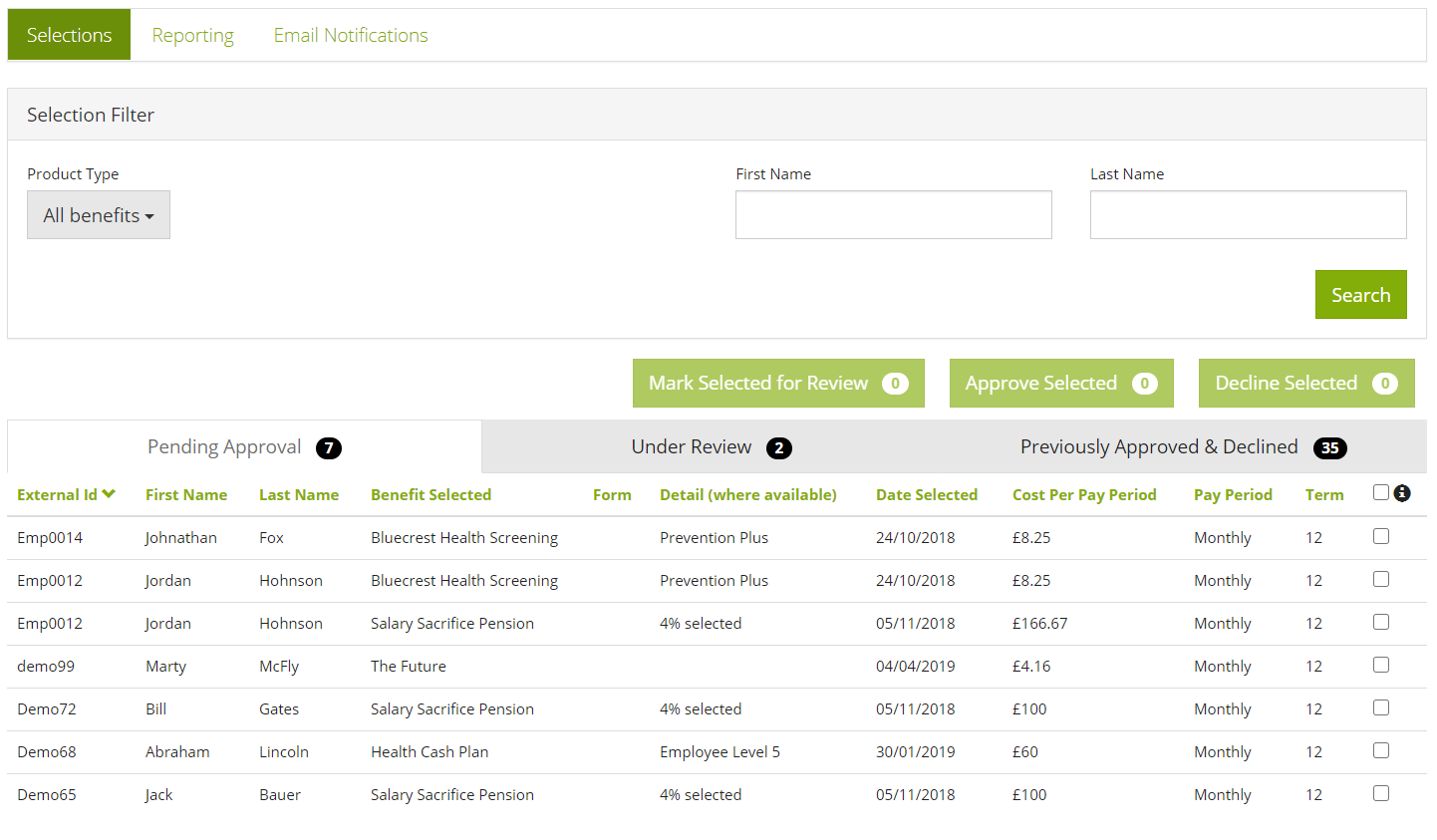Viewport: 1437px width, 840px height.
Task: Click the External Id sort arrow
Action: point(109,494)
